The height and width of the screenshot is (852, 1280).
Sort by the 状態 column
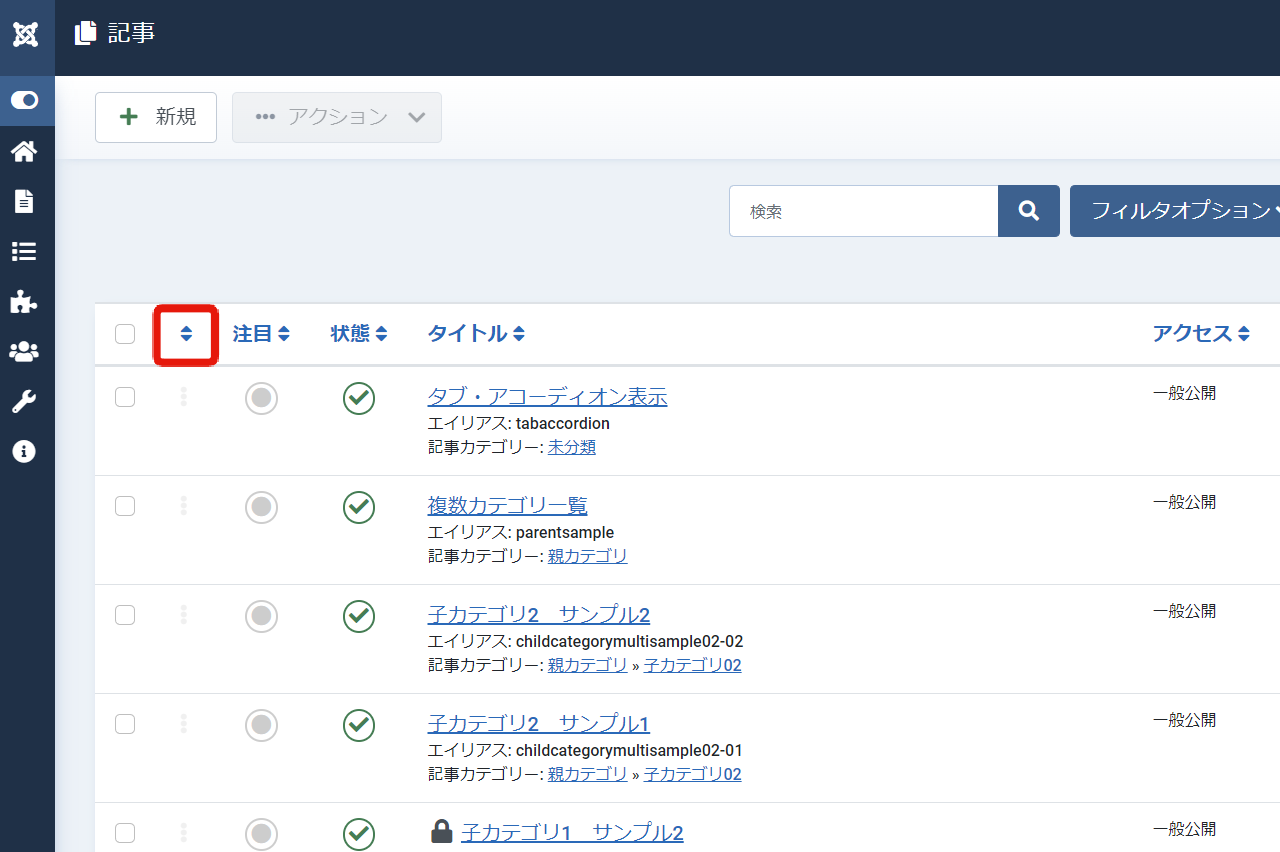click(359, 334)
